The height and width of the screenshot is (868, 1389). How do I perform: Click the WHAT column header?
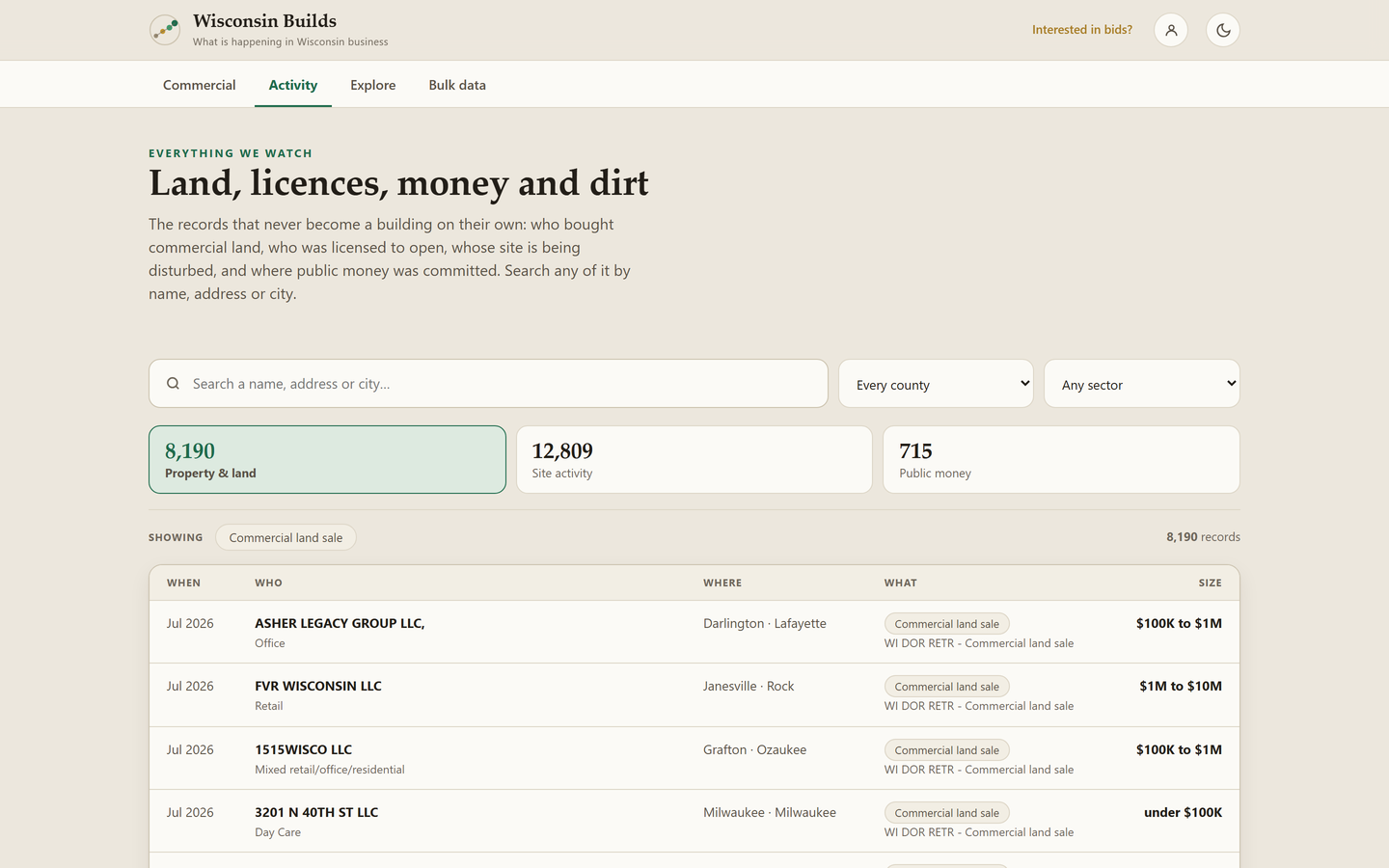[x=901, y=583]
